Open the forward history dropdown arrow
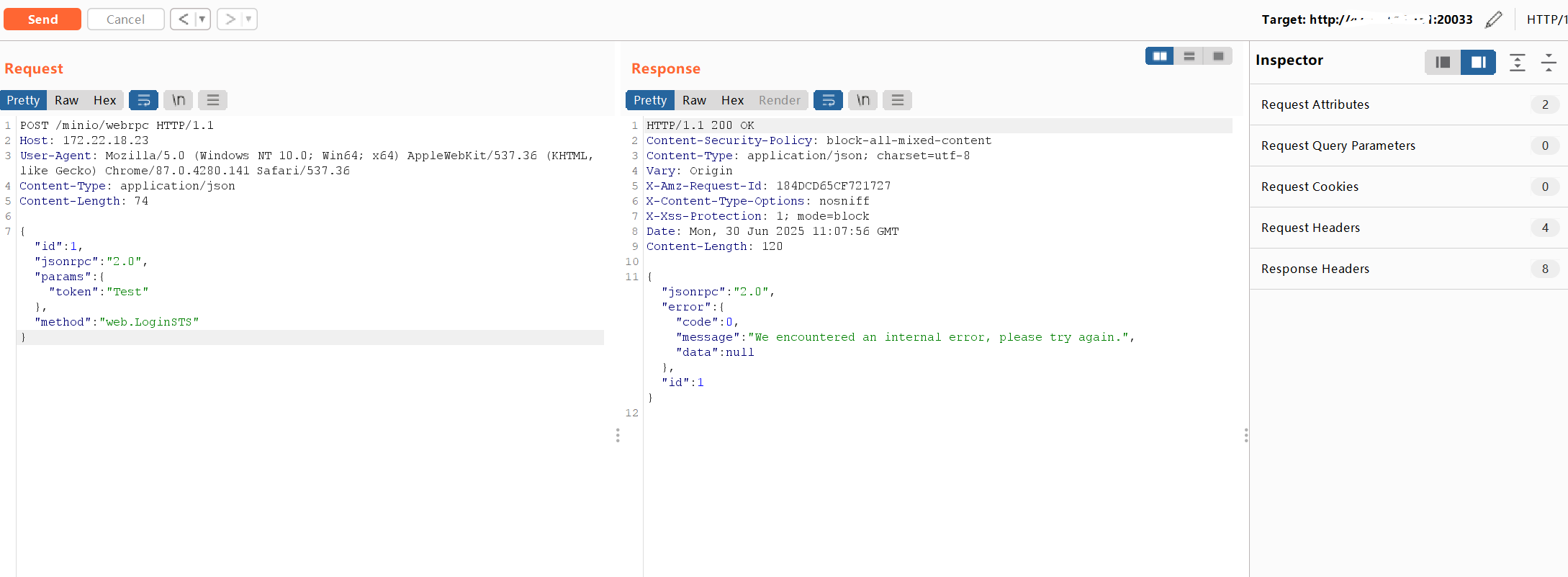 tap(249, 19)
